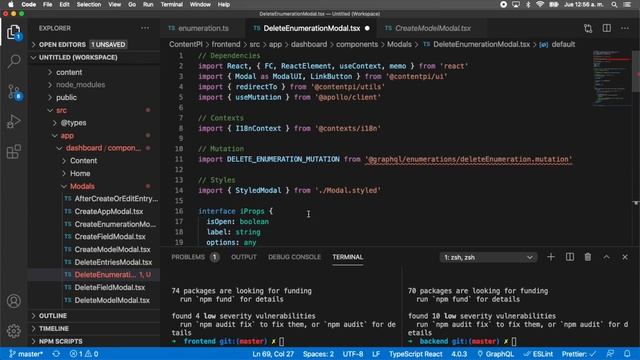Click the dashboard breadcrumb segment
640x360 pixels.
point(309,44)
